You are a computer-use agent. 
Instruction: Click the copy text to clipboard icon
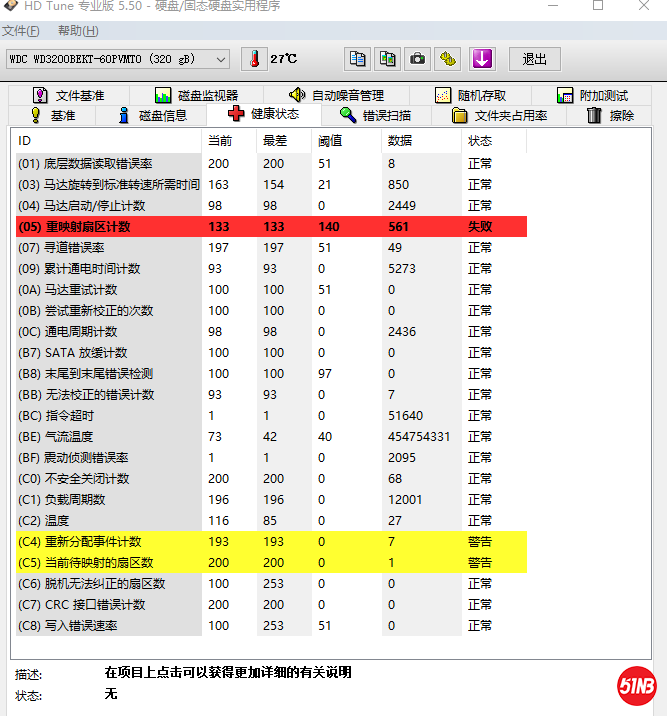[x=357, y=59]
